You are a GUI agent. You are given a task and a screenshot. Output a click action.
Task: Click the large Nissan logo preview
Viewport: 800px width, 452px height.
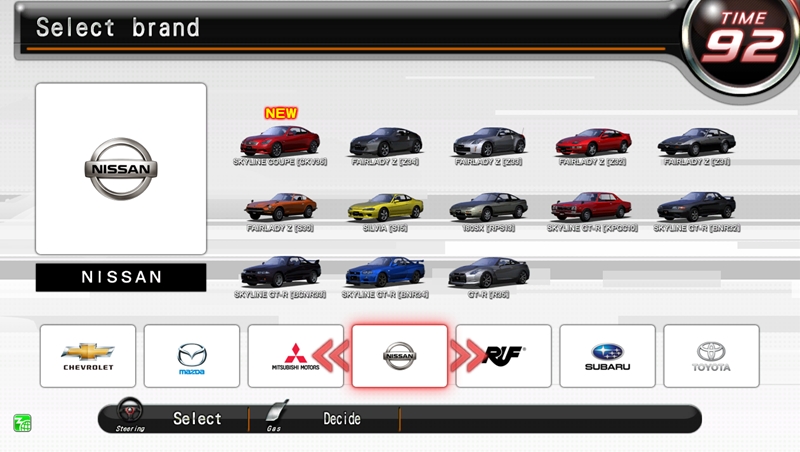(x=121, y=168)
